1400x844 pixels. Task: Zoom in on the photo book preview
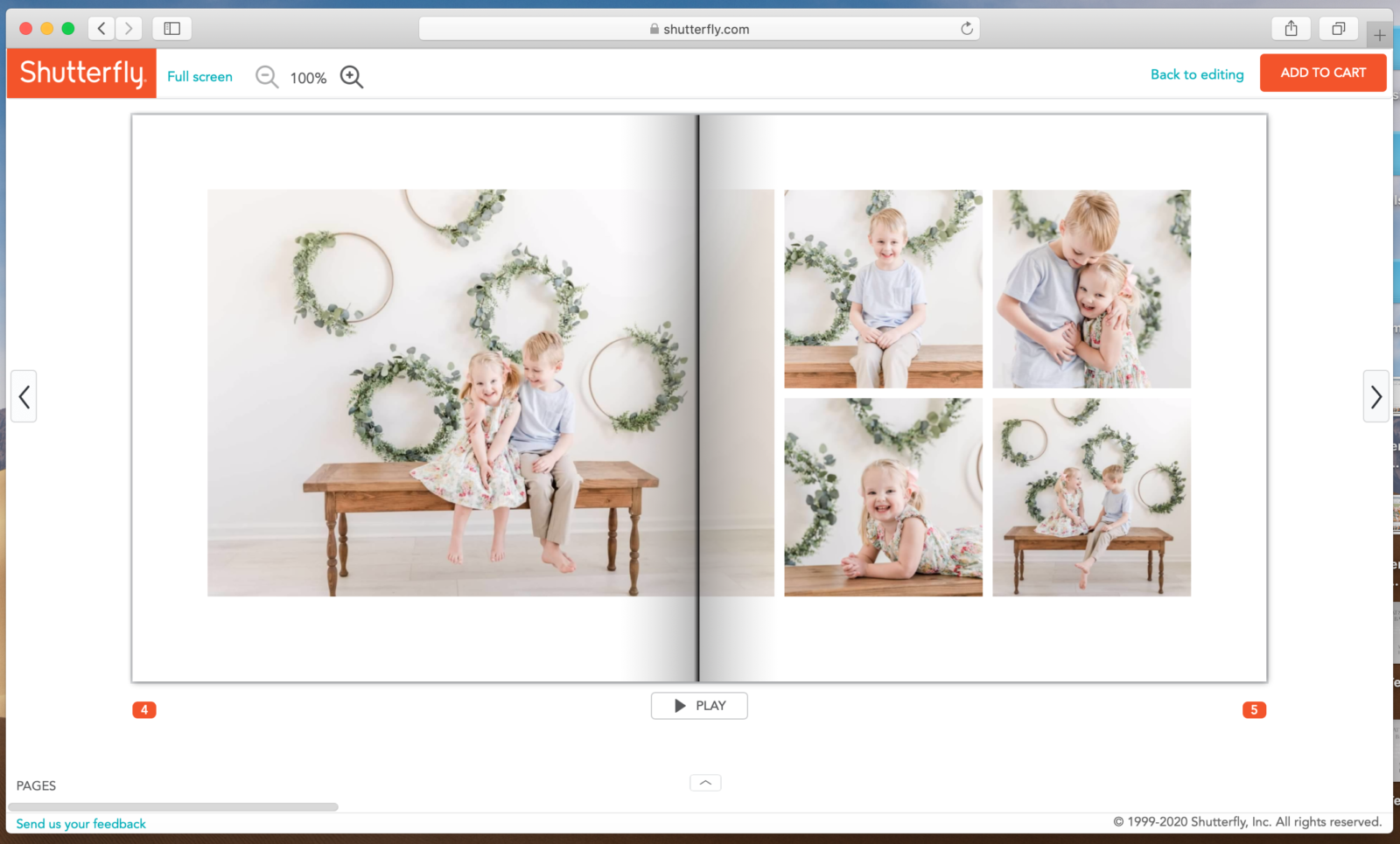[352, 77]
